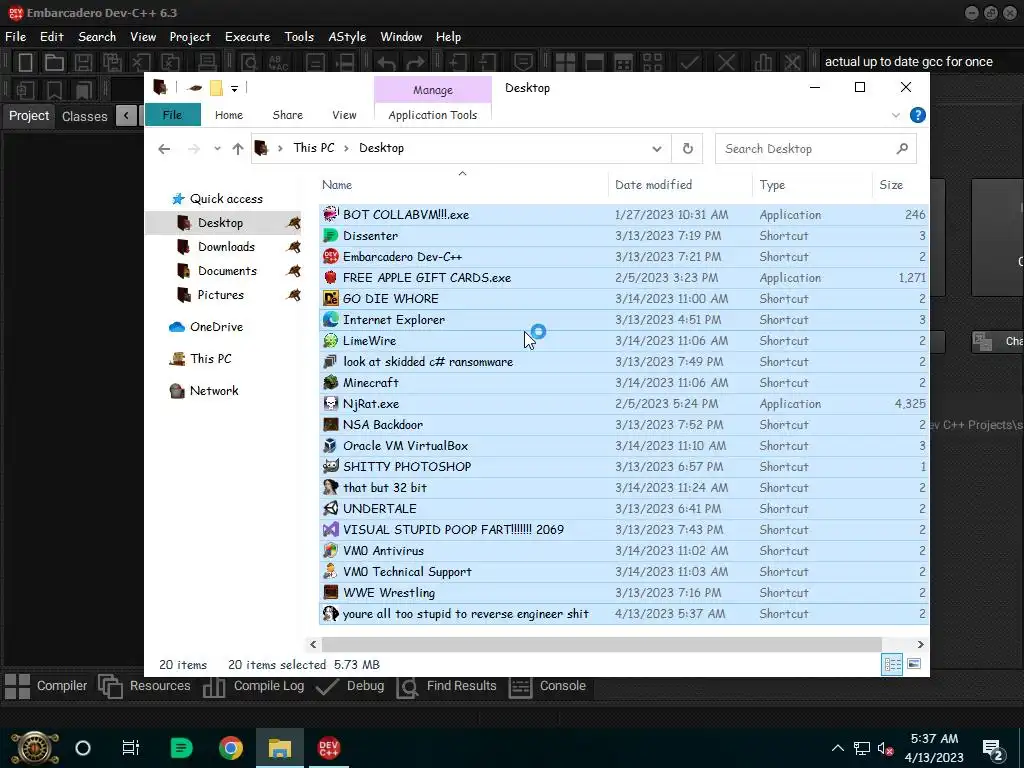Select the UNDERTALE shortcut icon
The image size is (1024, 768).
pyautogui.click(x=330, y=508)
